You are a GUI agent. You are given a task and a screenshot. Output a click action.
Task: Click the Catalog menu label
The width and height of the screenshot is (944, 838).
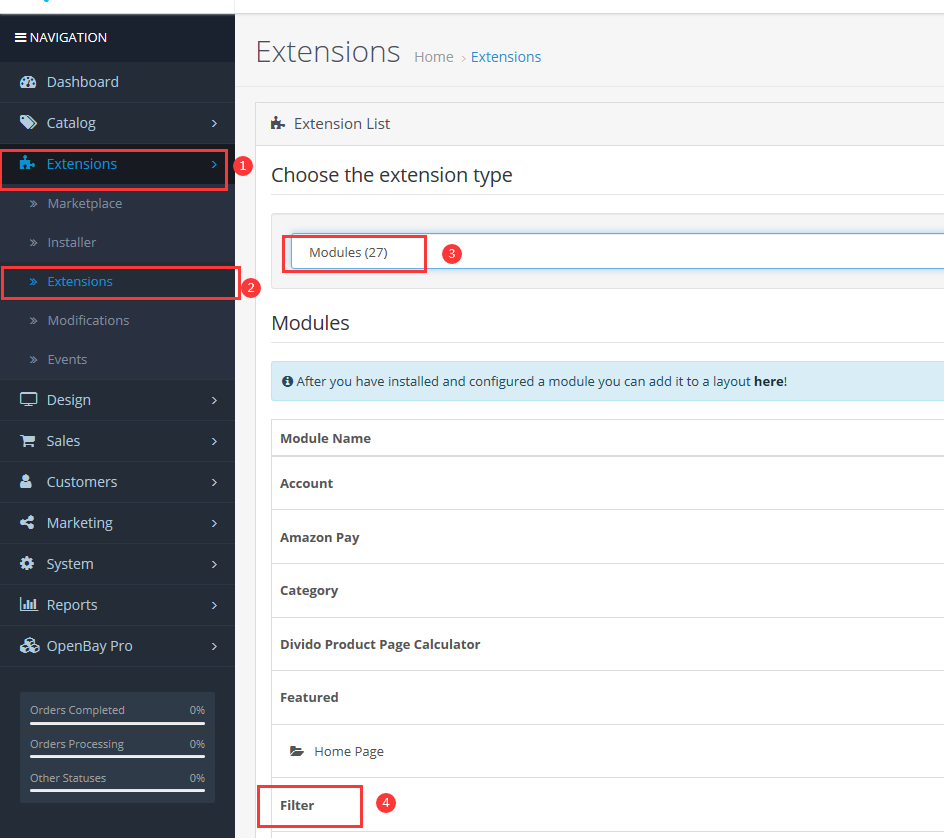[x=71, y=123]
